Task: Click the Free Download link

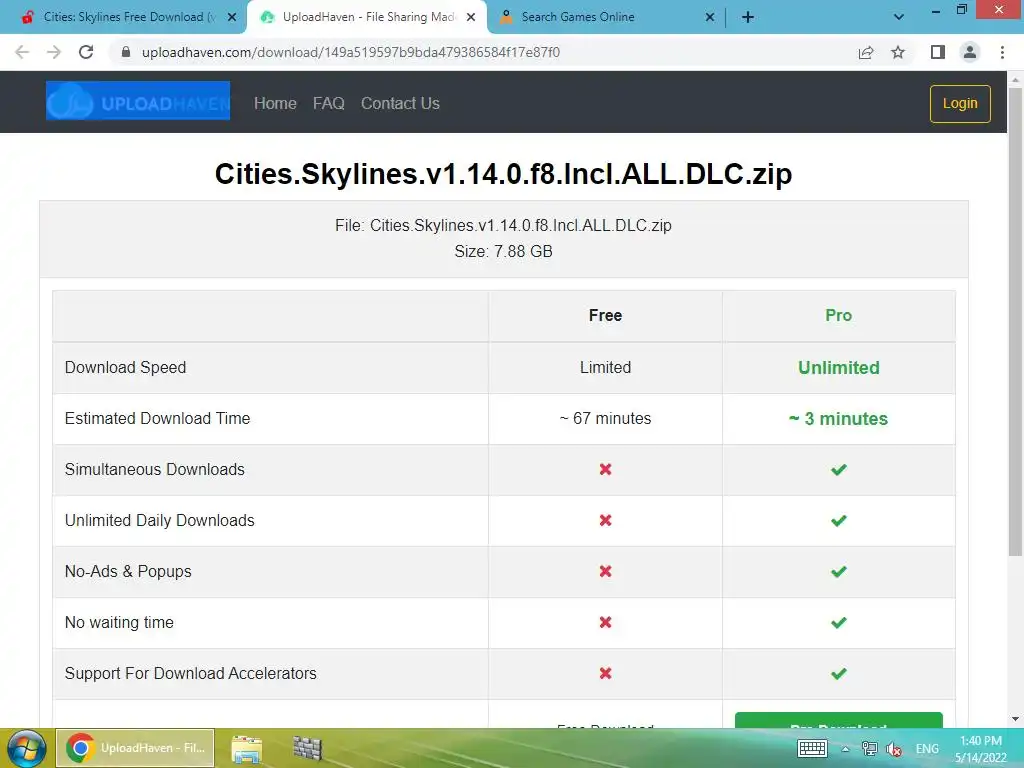Action: pos(605,726)
